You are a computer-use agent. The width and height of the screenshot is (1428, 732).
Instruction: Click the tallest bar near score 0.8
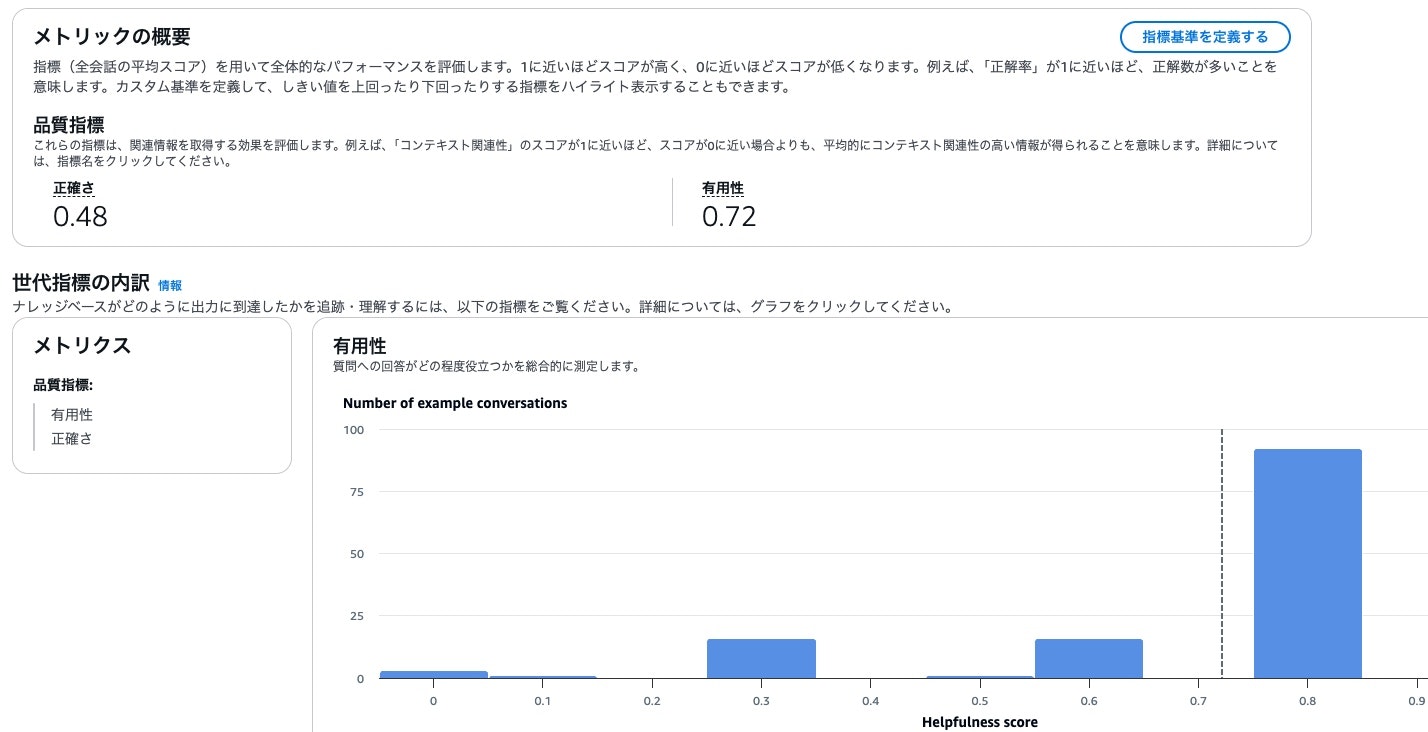coord(1308,560)
